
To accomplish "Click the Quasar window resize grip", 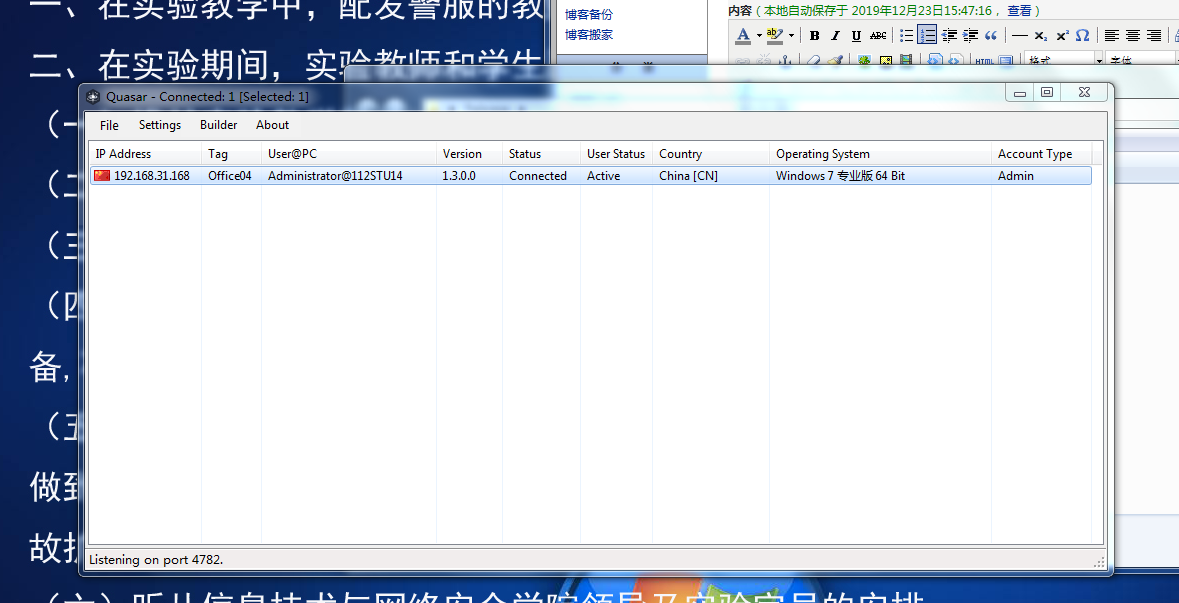I will (1099, 561).
